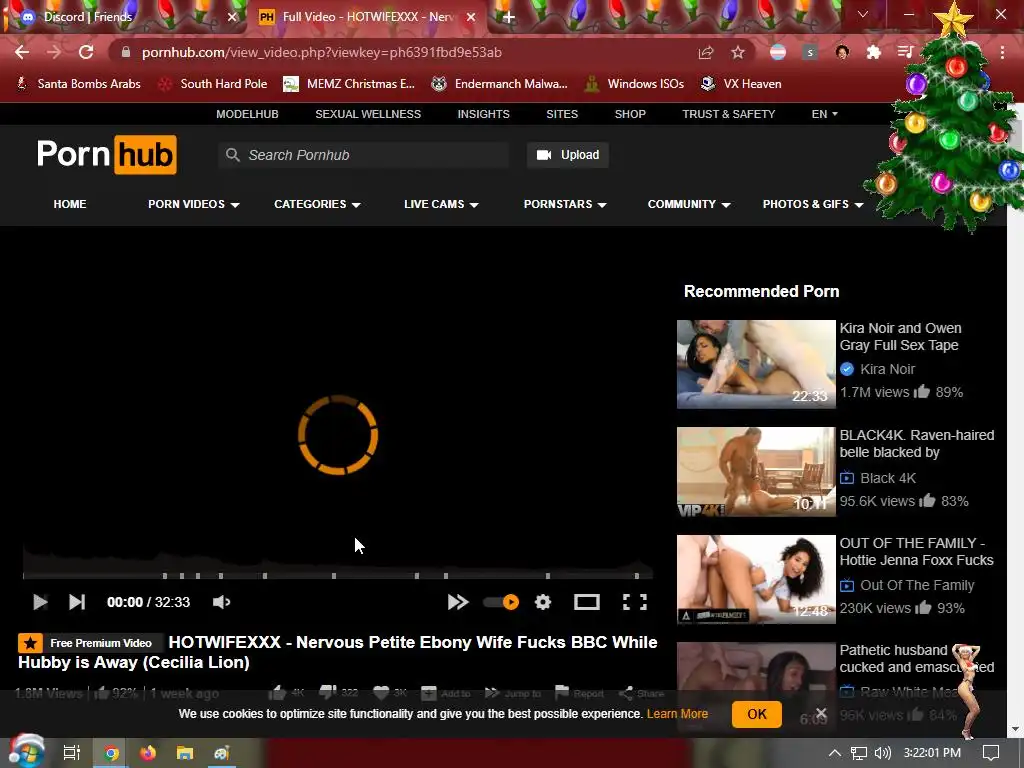Expand the Categories dropdown menu

coord(317,204)
